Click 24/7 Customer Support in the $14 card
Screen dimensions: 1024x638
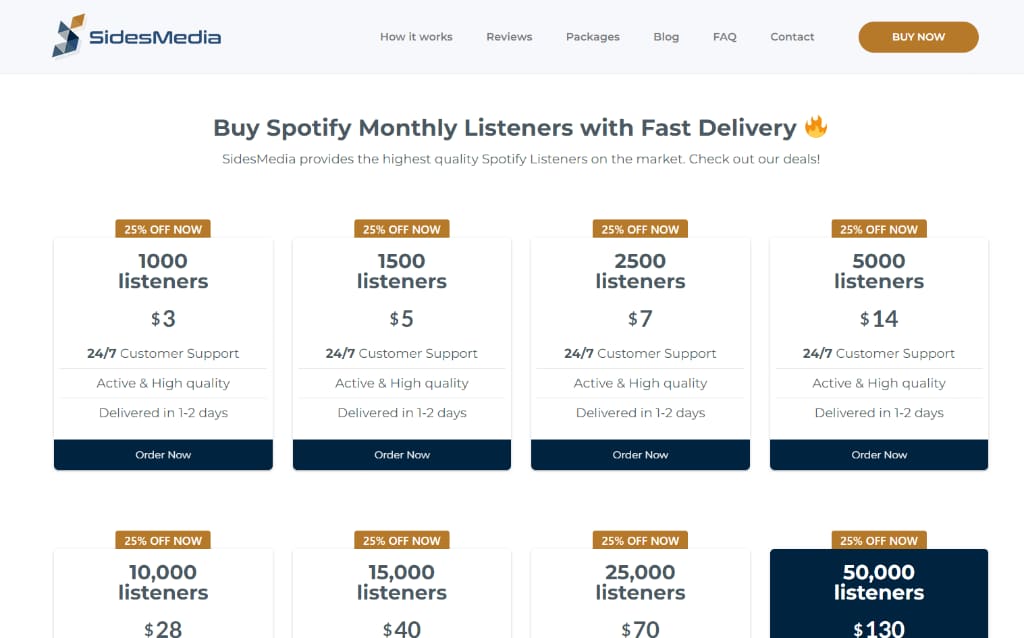(879, 353)
